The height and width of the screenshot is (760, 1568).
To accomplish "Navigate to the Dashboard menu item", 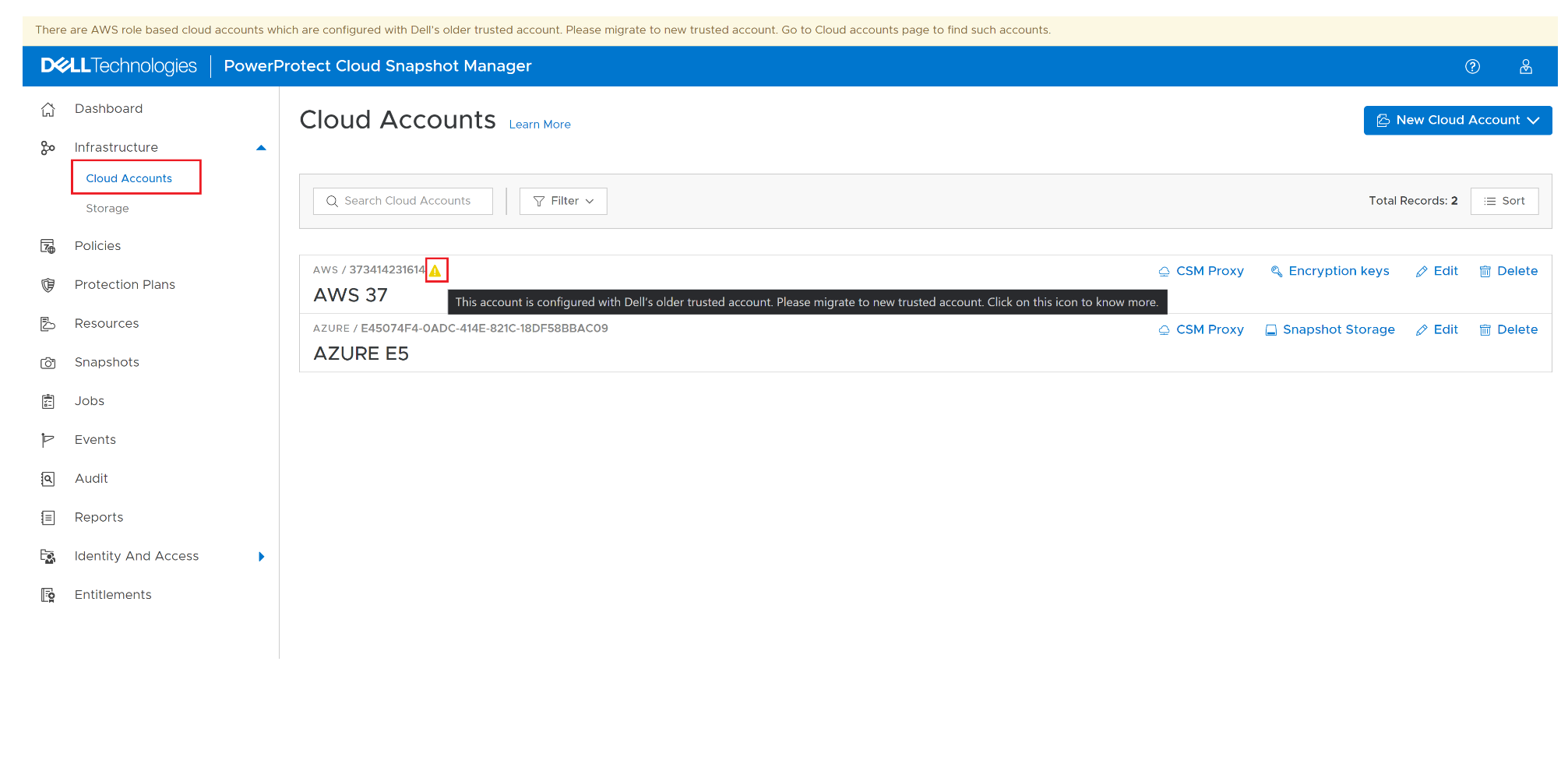I will point(108,108).
